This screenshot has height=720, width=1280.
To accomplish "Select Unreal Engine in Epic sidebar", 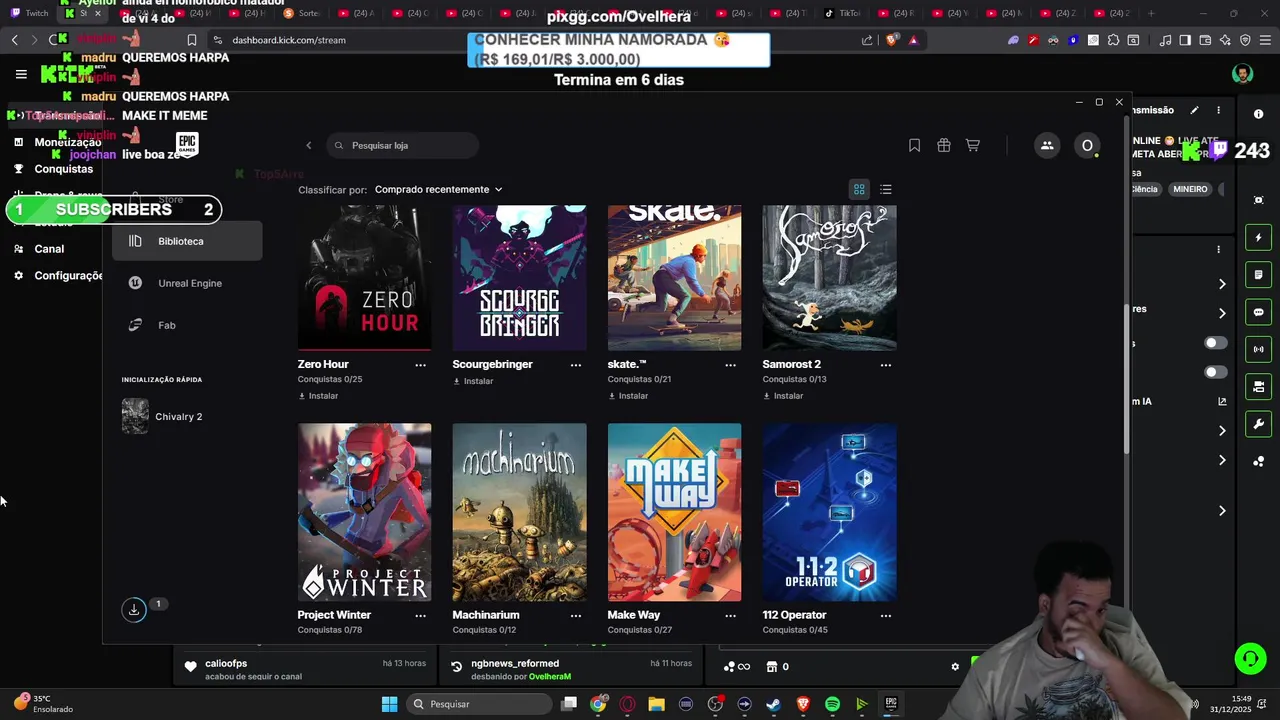I will (187, 283).
